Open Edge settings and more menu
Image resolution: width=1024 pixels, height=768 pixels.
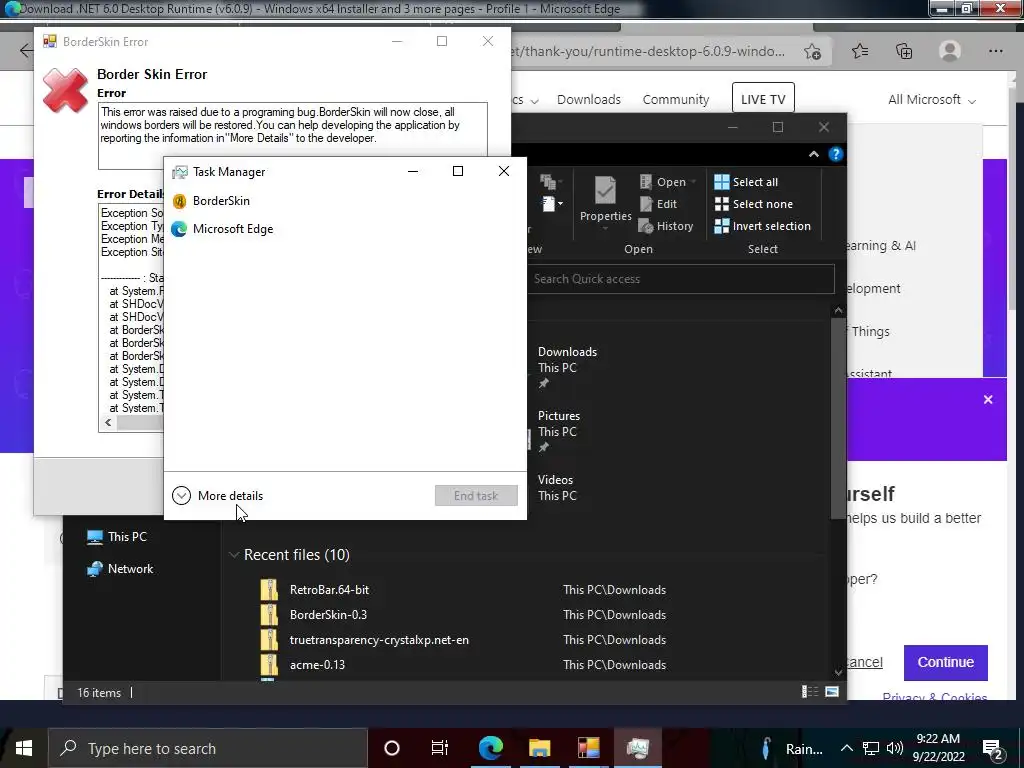[x=995, y=51]
